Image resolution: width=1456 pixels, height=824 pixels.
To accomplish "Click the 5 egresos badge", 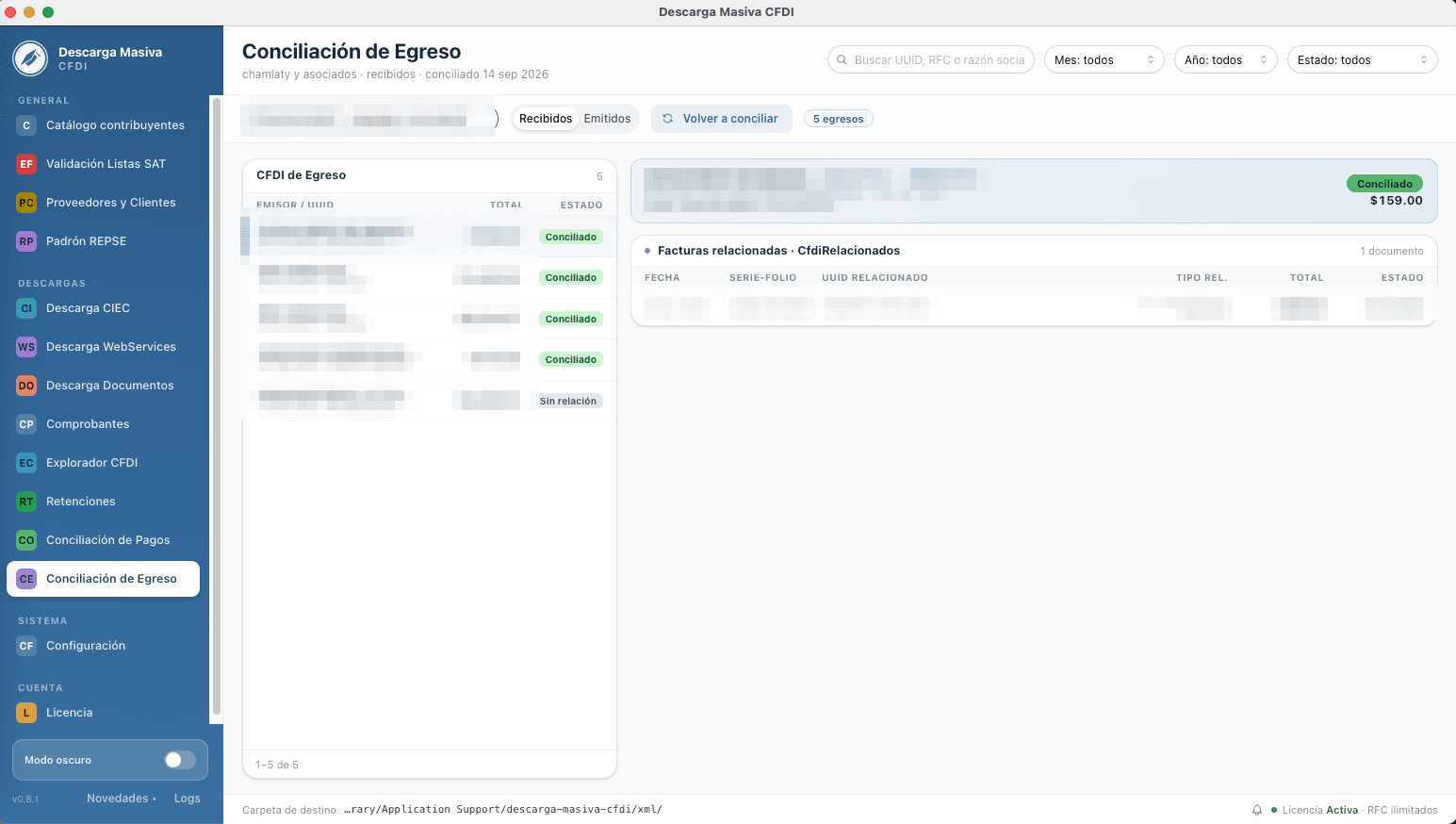I will (838, 119).
